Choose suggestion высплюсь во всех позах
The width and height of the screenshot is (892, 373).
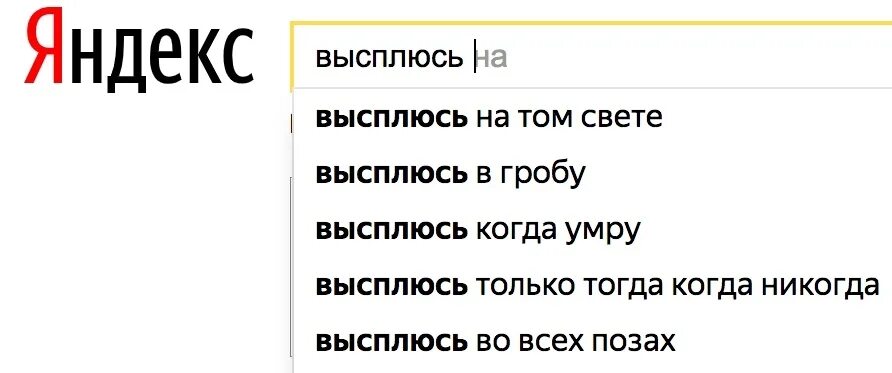(x=593, y=341)
